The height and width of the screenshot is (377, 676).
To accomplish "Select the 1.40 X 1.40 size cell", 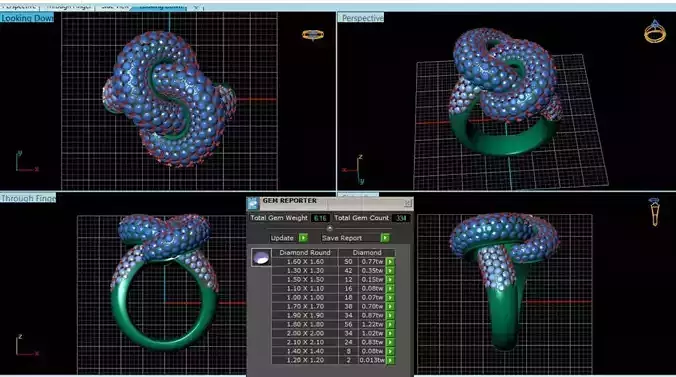I will click(x=305, y=351).
